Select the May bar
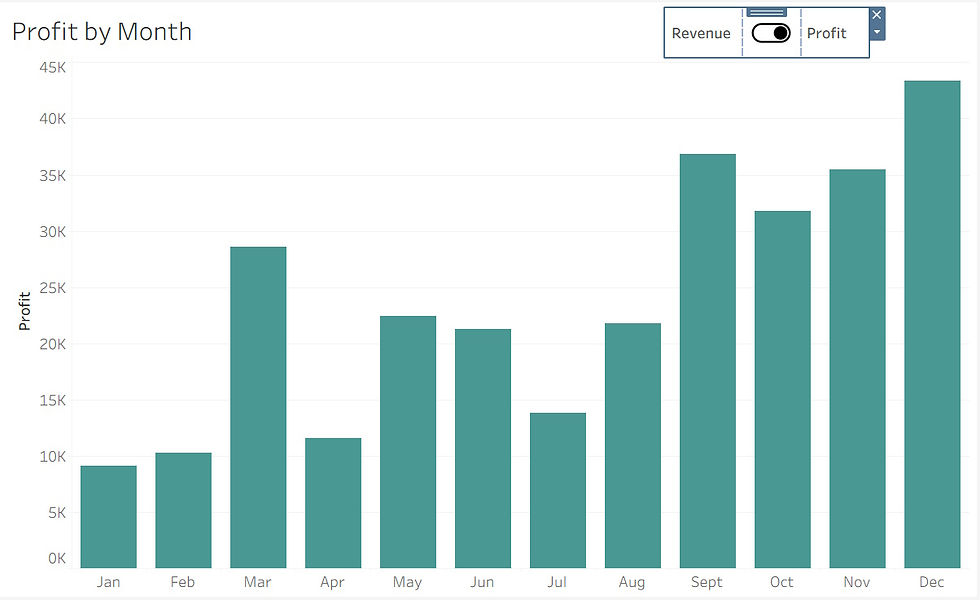The width and height of the screenshot is (980, 600). pyautogui.click(x=408, y=442)
